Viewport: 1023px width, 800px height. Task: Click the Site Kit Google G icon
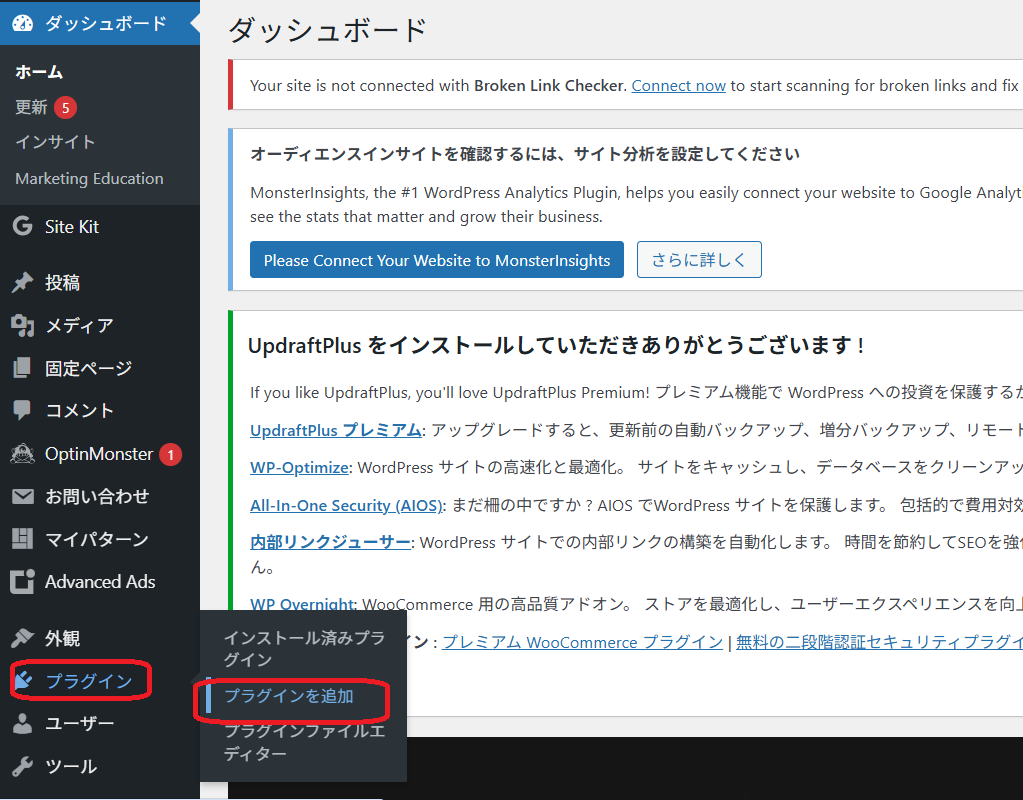click(22, 226)
